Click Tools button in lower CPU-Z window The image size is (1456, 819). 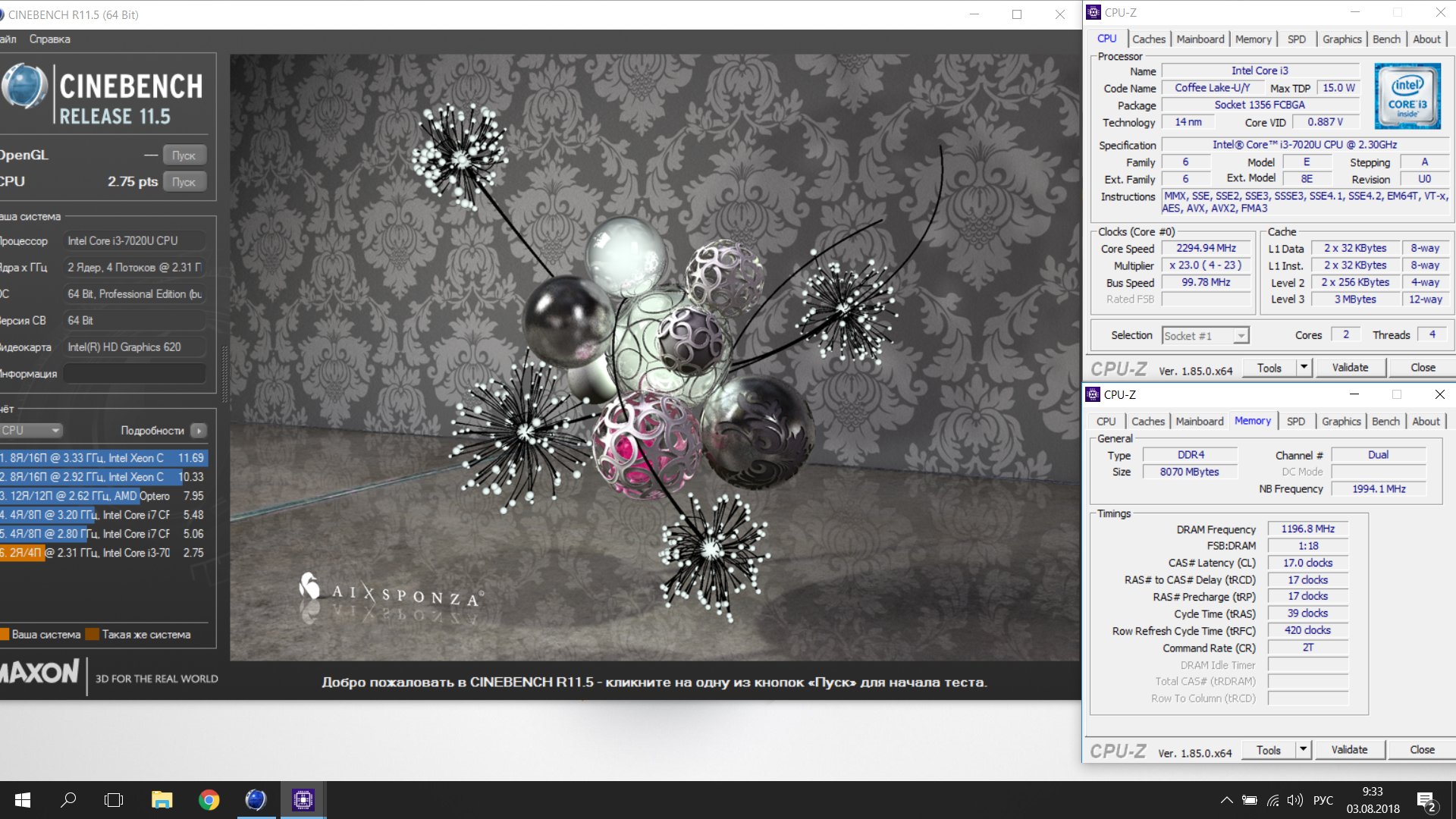pyautogui.click(x=1269, y=750)
